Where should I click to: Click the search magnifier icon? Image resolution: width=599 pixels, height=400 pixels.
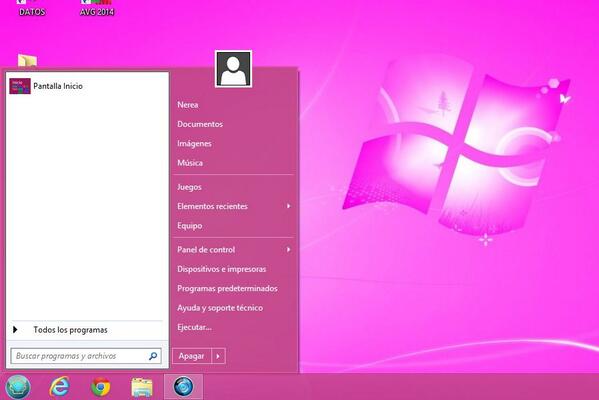[153, 356]
